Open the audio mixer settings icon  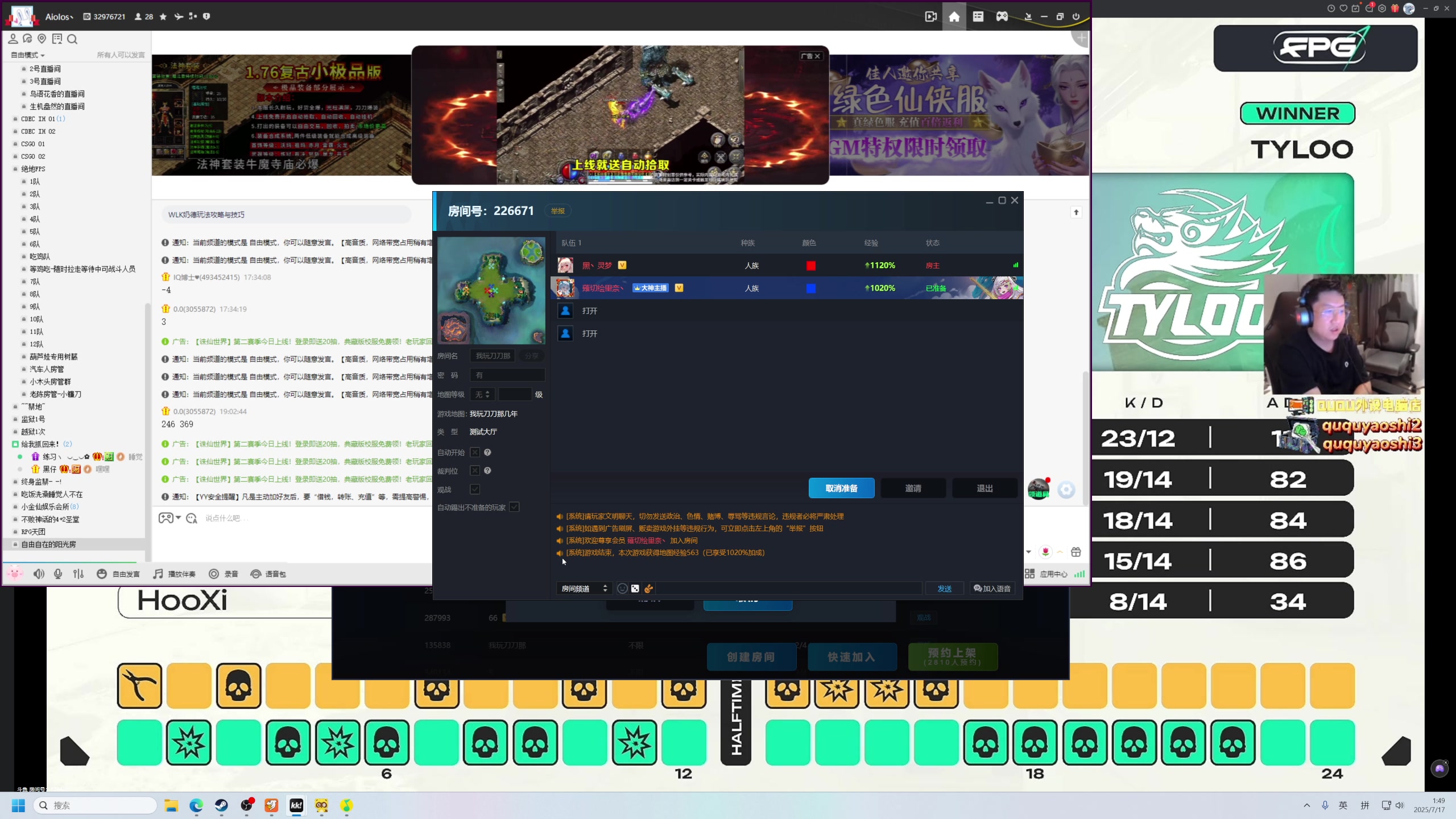pyautogui.click(x=78, y=574)
